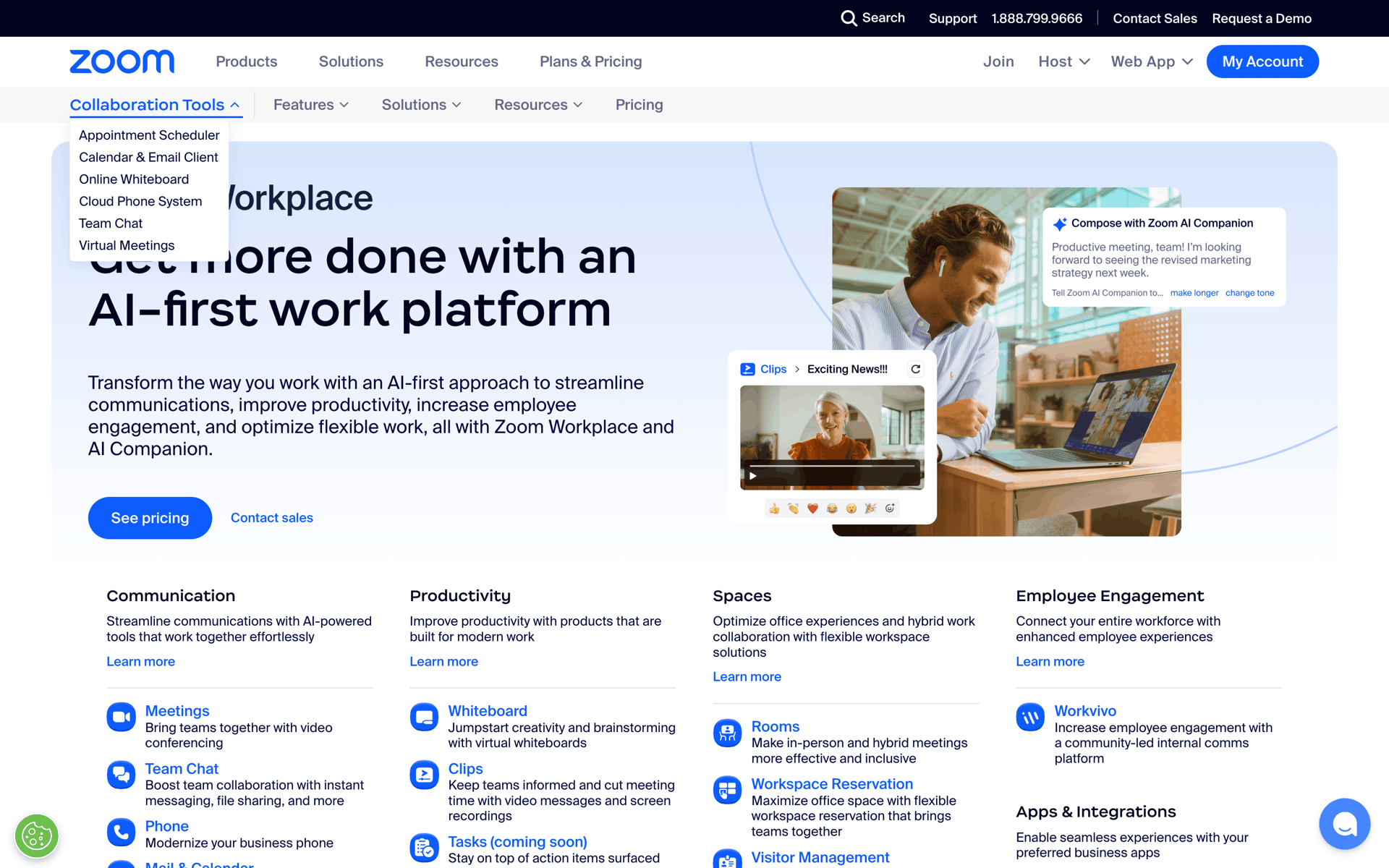Click Learn more under Spaces
Screen dimensions: 1389x868
pyautogui.click(x=747, y=676)
